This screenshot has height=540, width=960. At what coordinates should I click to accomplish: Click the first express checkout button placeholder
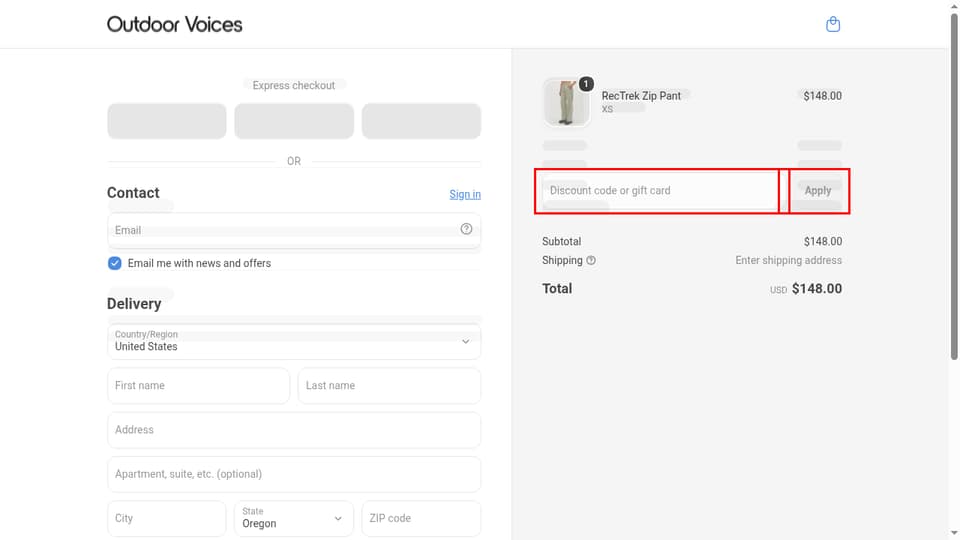click(x=167, y=121)
